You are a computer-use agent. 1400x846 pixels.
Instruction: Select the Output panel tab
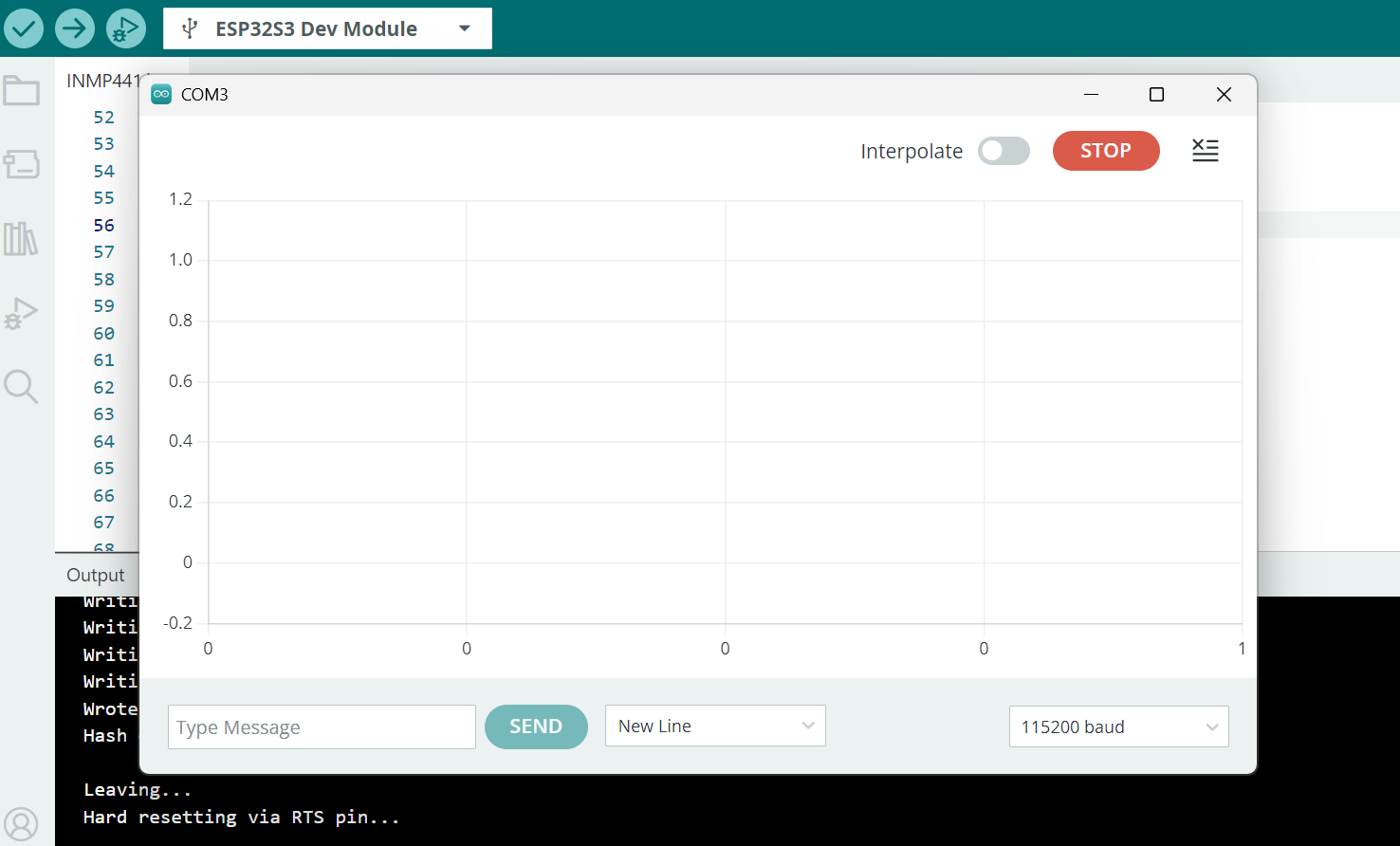(x=96, y=575)
